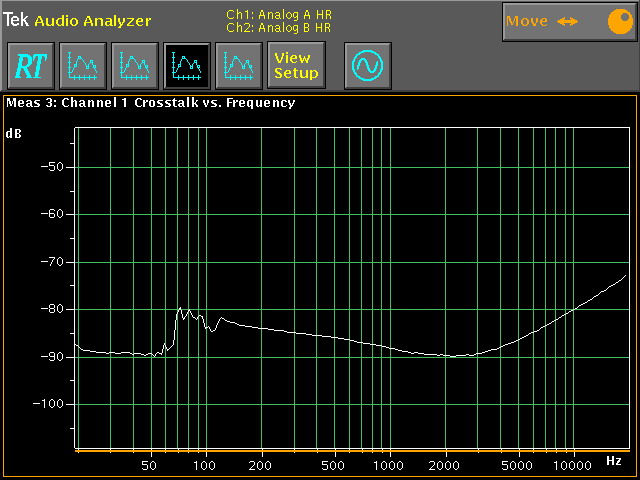
Task: Click the dB vertical axis label
Action: pos(14,133)
